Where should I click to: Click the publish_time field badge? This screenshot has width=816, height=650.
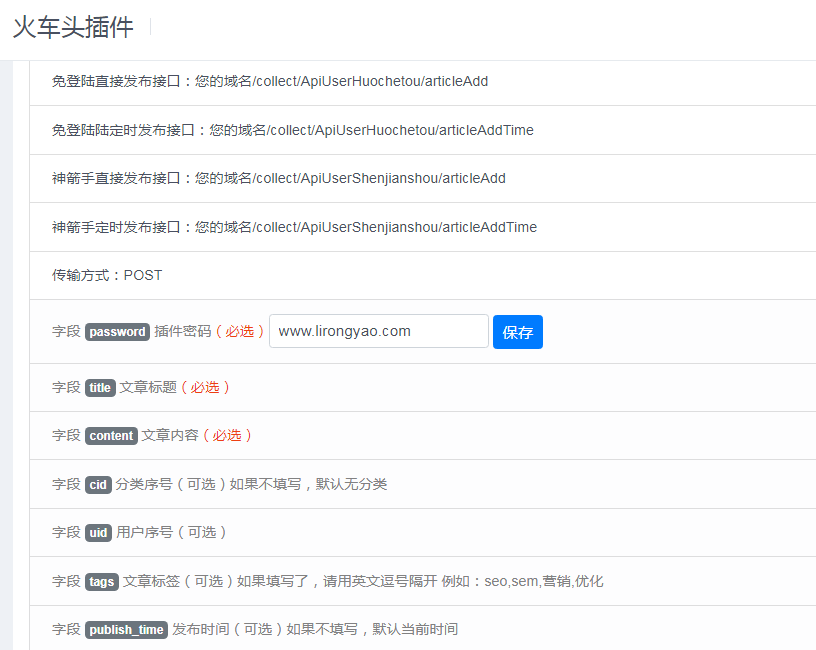[x=126, y=630]
